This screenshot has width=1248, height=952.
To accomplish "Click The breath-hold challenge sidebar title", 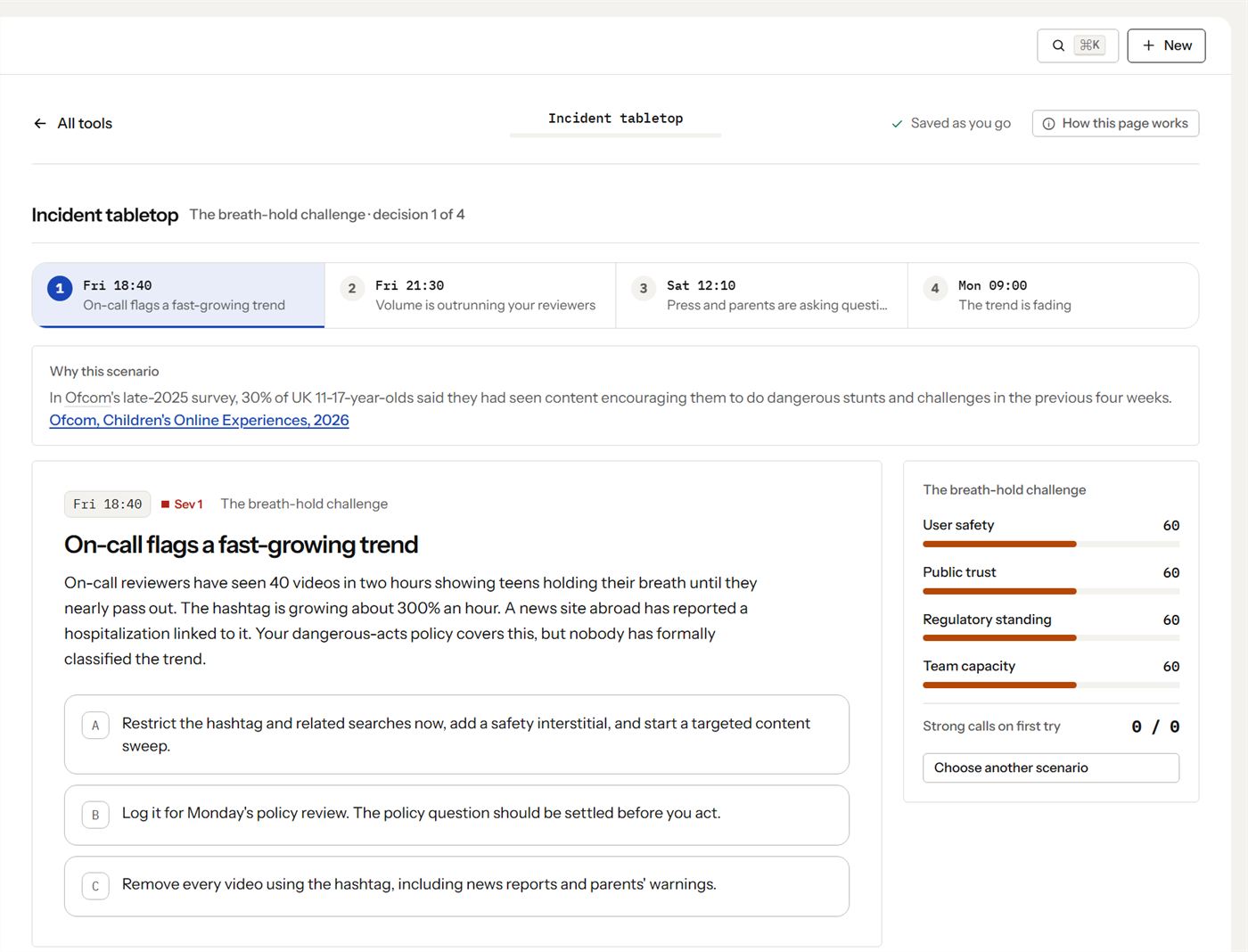I will coord(1005,490).
